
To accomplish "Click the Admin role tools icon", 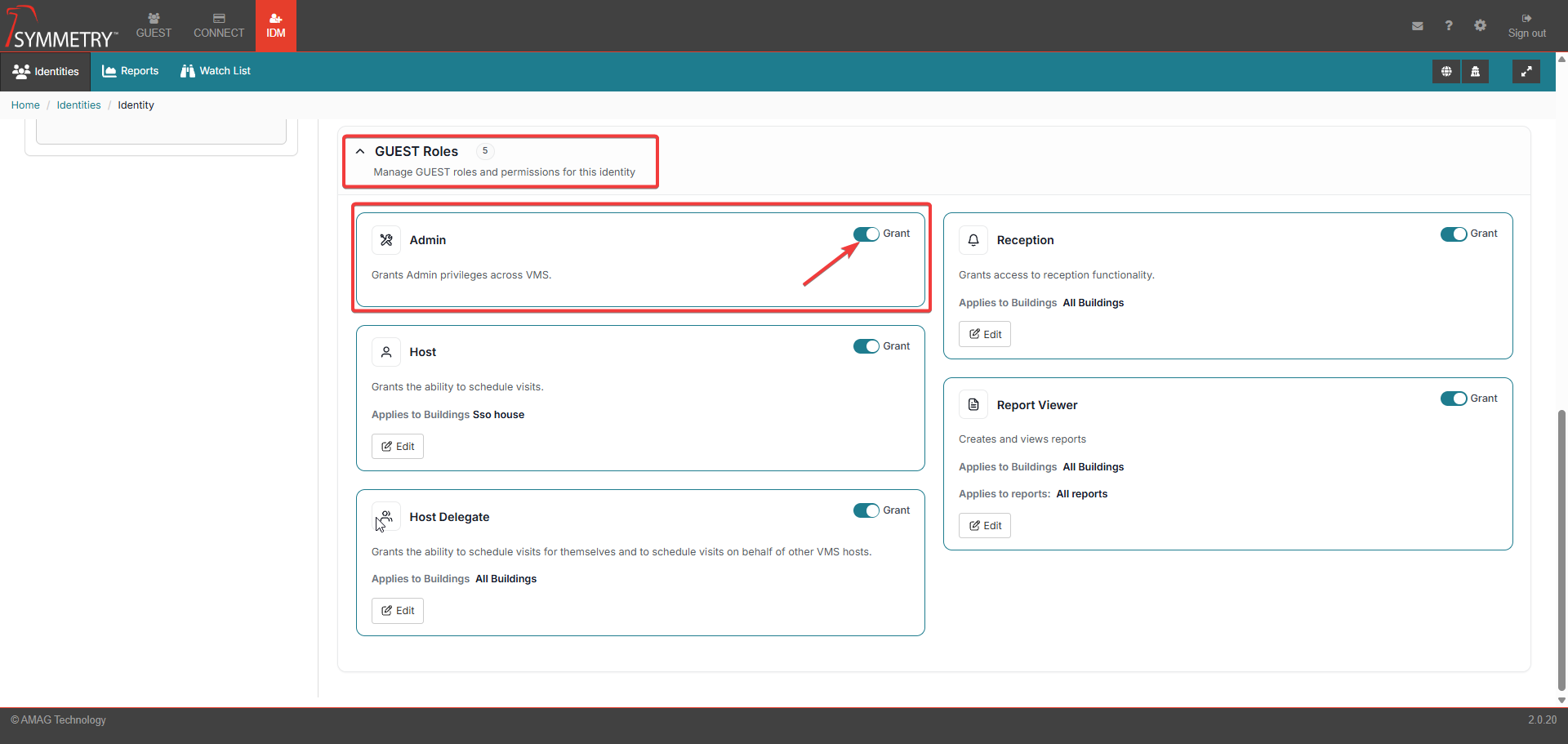I will [x=386, y=240].
